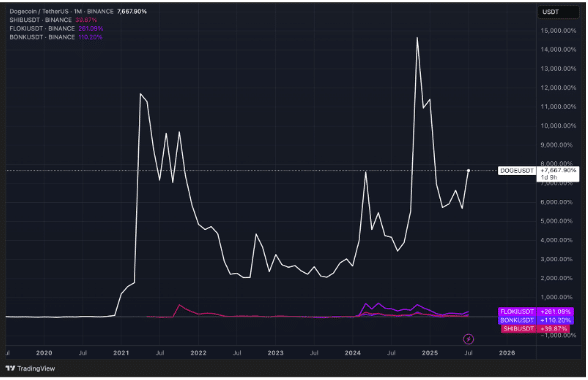The height and width of the screenshot is (380, 588).
Task: Click the BONKUSDT +110.20% label
Action: click(x=536, y=320)
